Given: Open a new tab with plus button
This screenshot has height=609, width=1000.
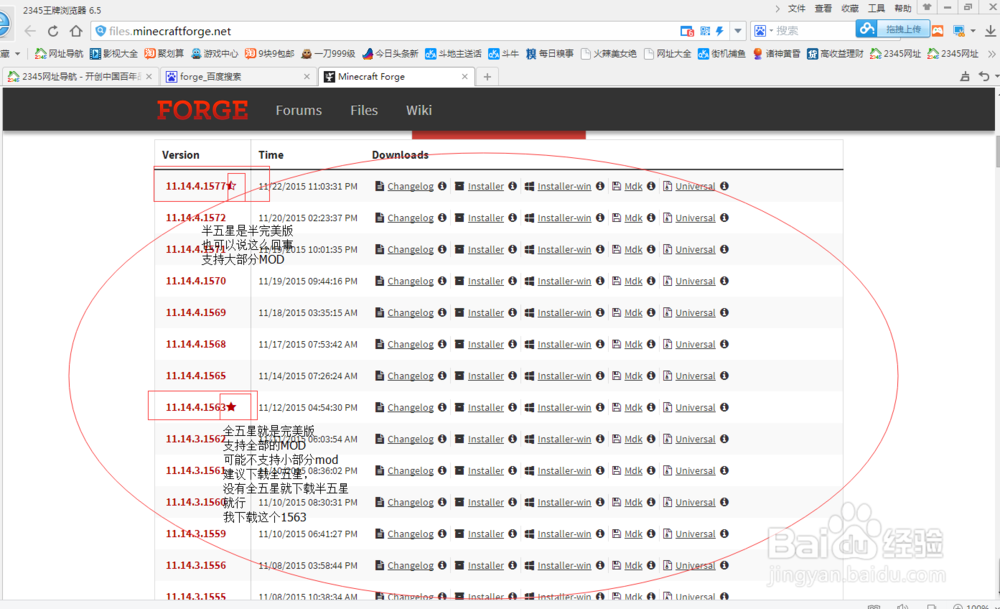Looking at the screenshot, I should (x=487, y=77).
